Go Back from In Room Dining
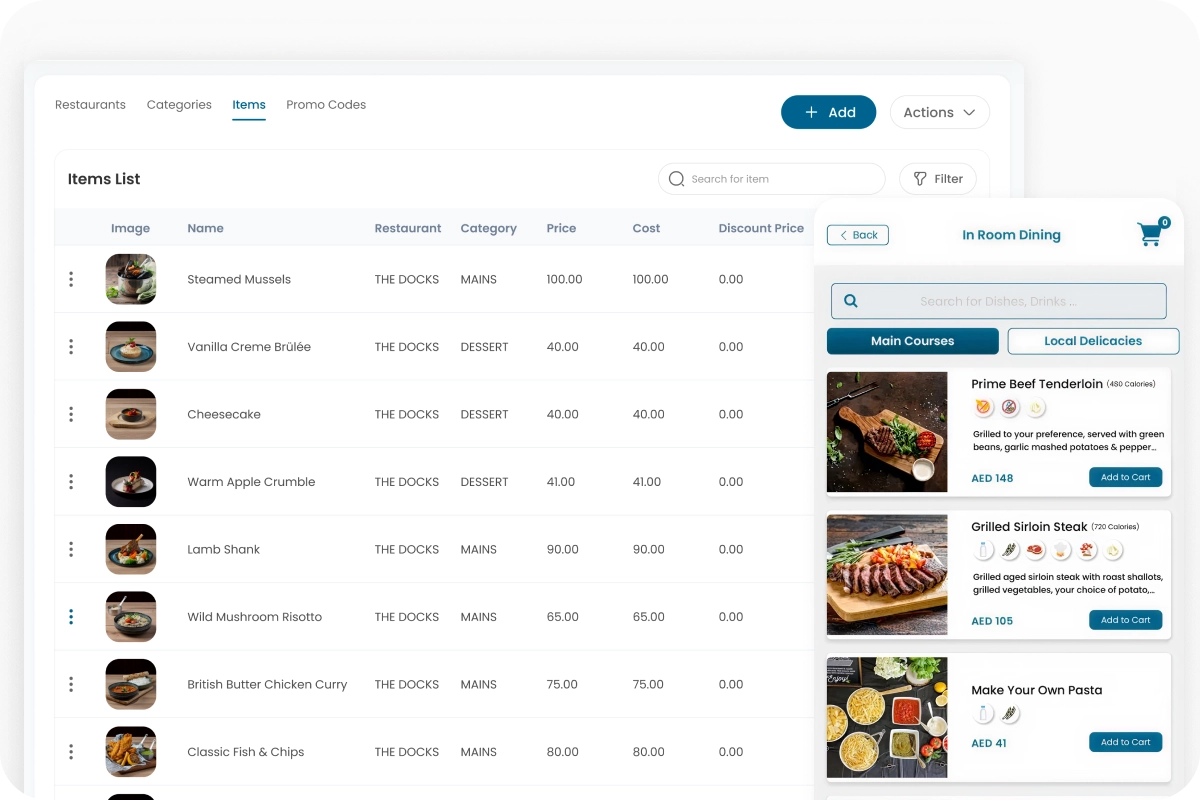The width and height of the screenshot is (1200, 800). coord(858,235)
